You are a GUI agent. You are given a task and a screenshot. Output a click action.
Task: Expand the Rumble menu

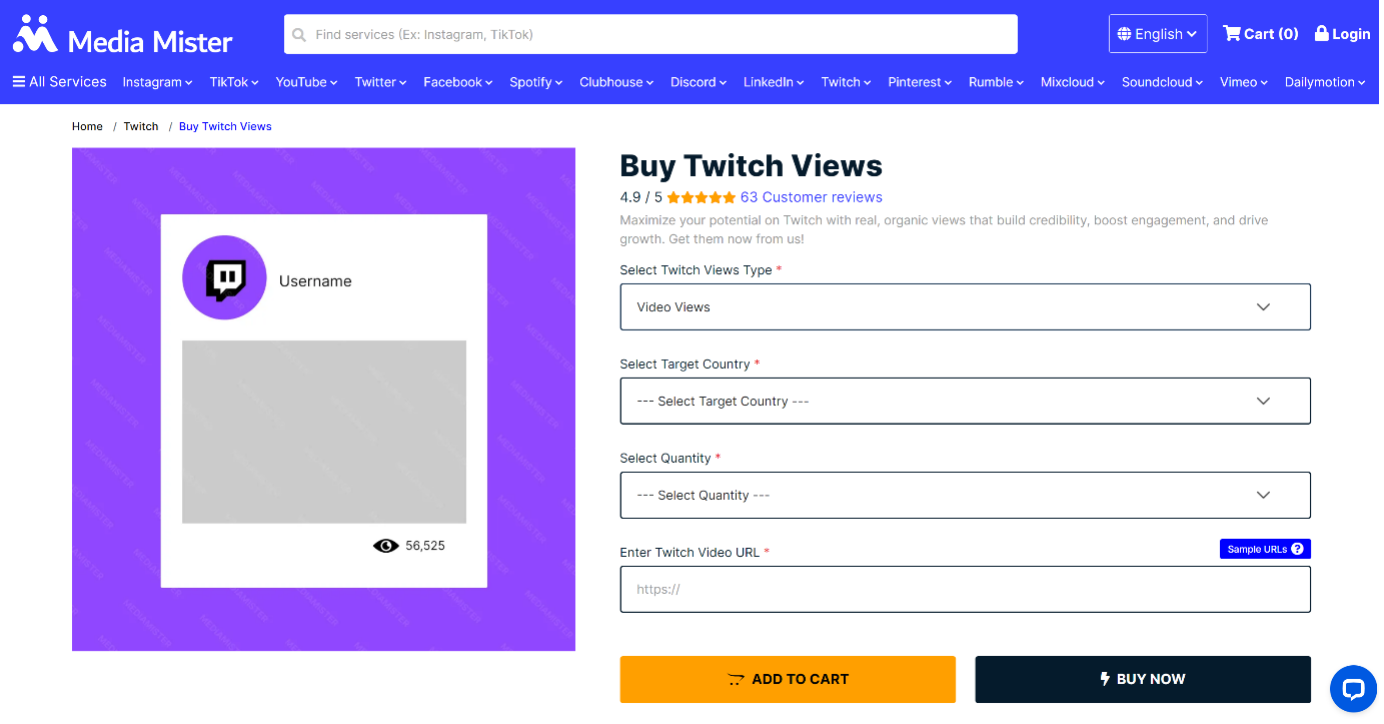click(x=996, y=82)
